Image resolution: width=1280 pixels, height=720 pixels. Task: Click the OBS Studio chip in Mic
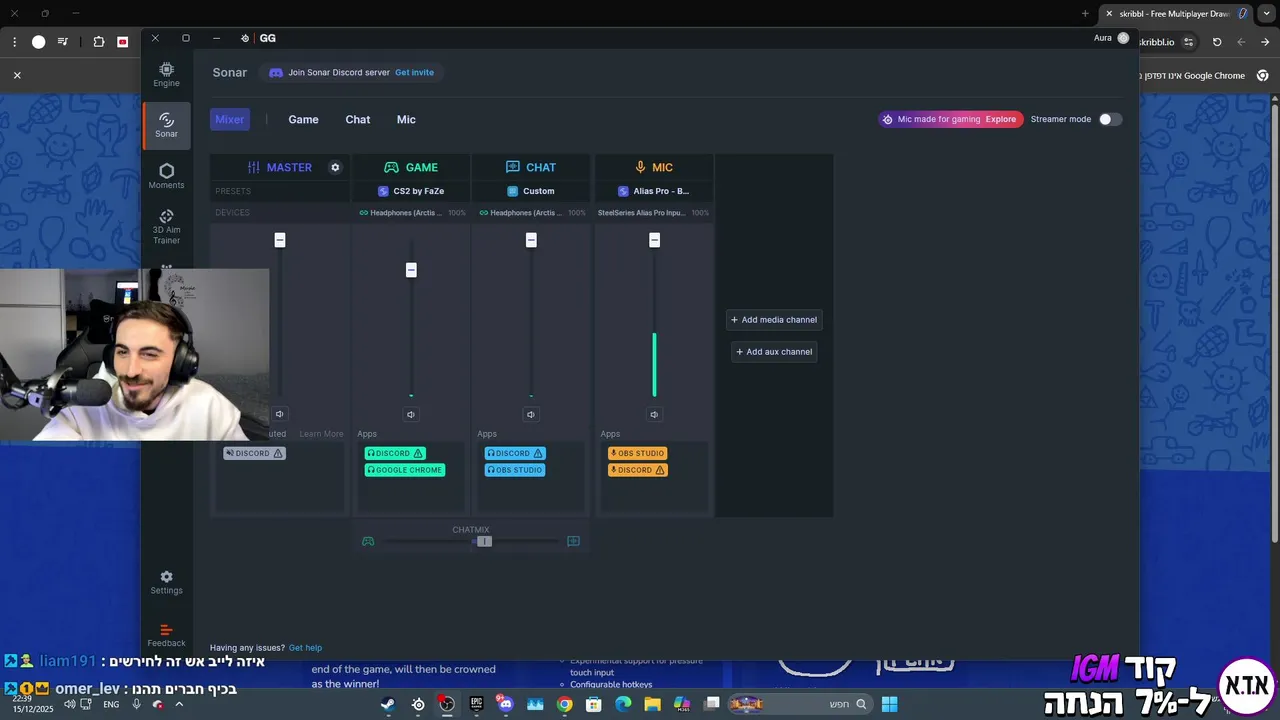(637, 453)
